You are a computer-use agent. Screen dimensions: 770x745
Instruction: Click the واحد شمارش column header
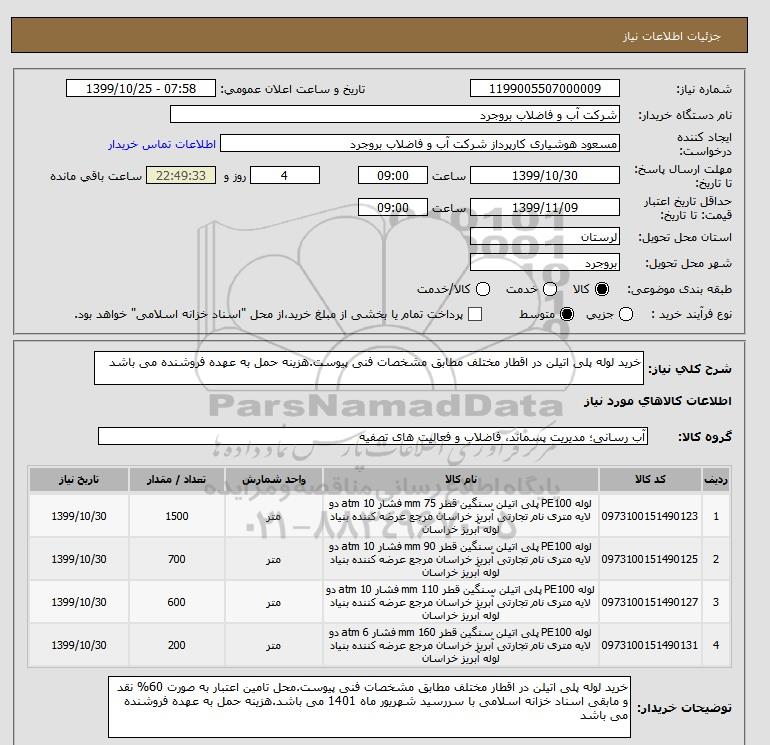[274, 479]
